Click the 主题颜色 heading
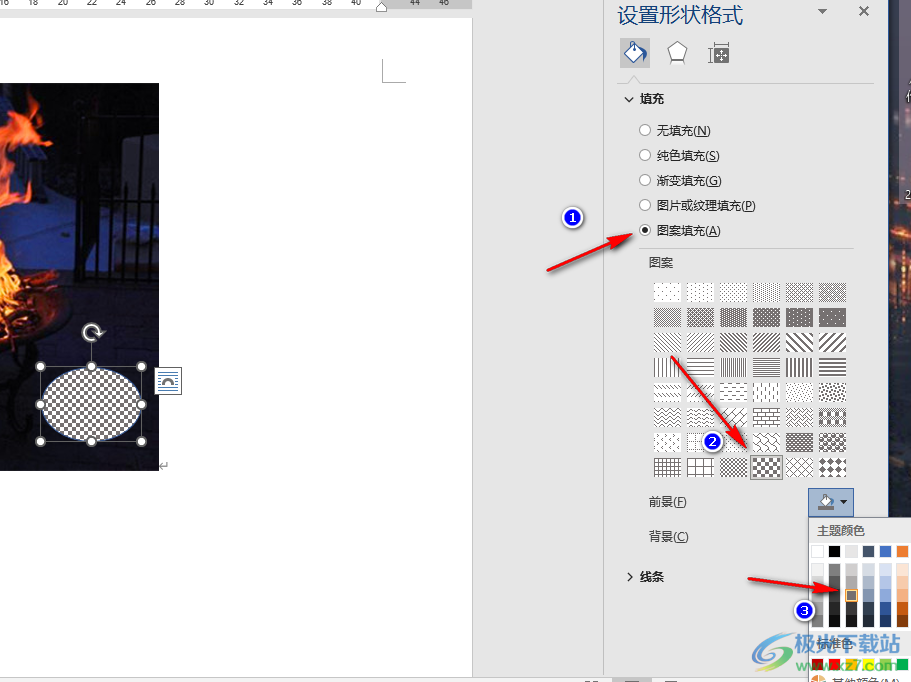 point(841,530)
